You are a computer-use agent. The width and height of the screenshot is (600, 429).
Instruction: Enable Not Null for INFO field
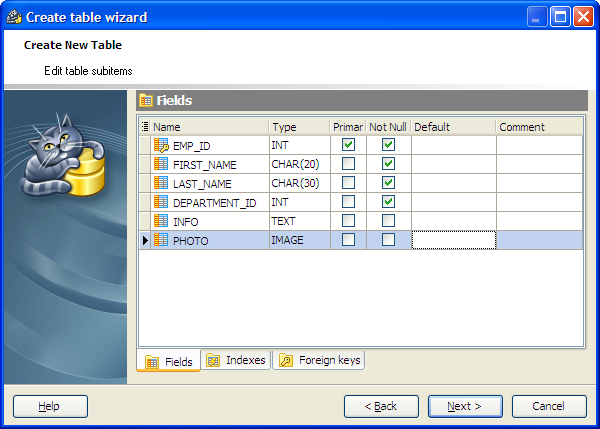(389, 221)
